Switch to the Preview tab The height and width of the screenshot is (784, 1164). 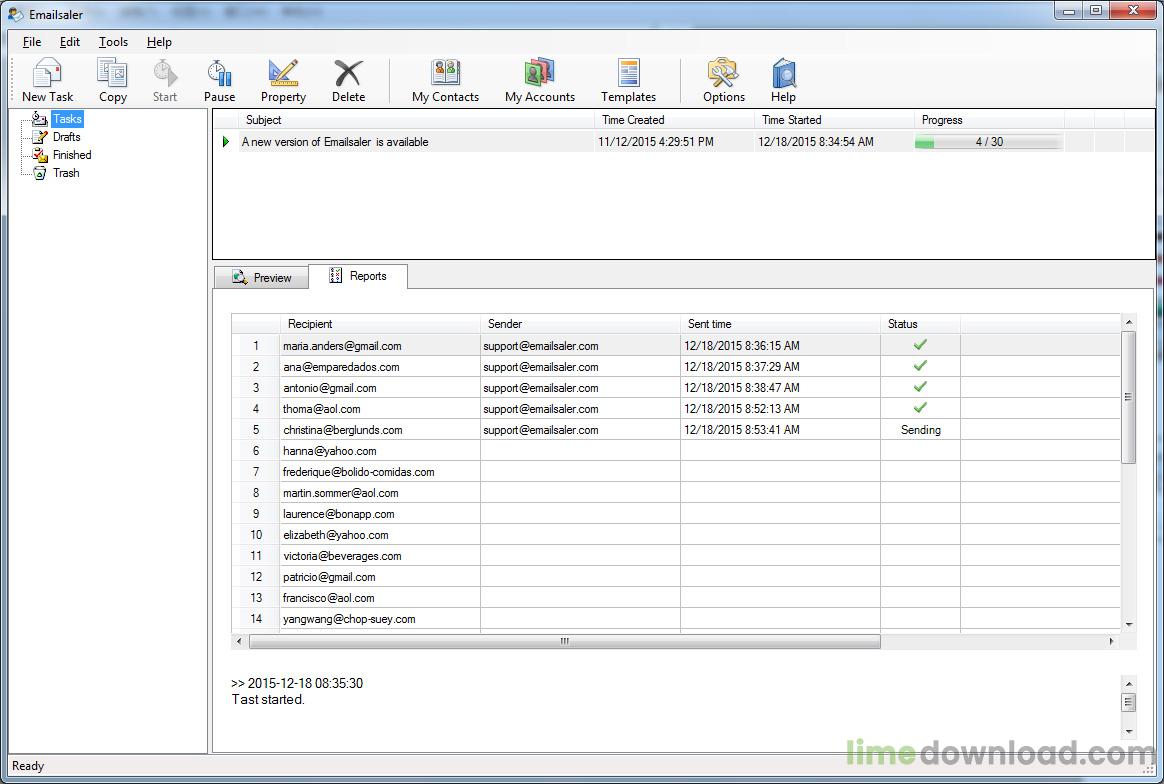click(x=261, y=278)
